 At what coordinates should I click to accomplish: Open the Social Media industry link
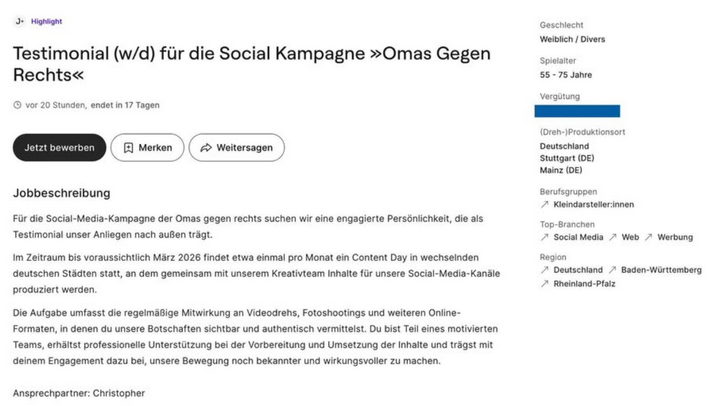tap(578, 237)
